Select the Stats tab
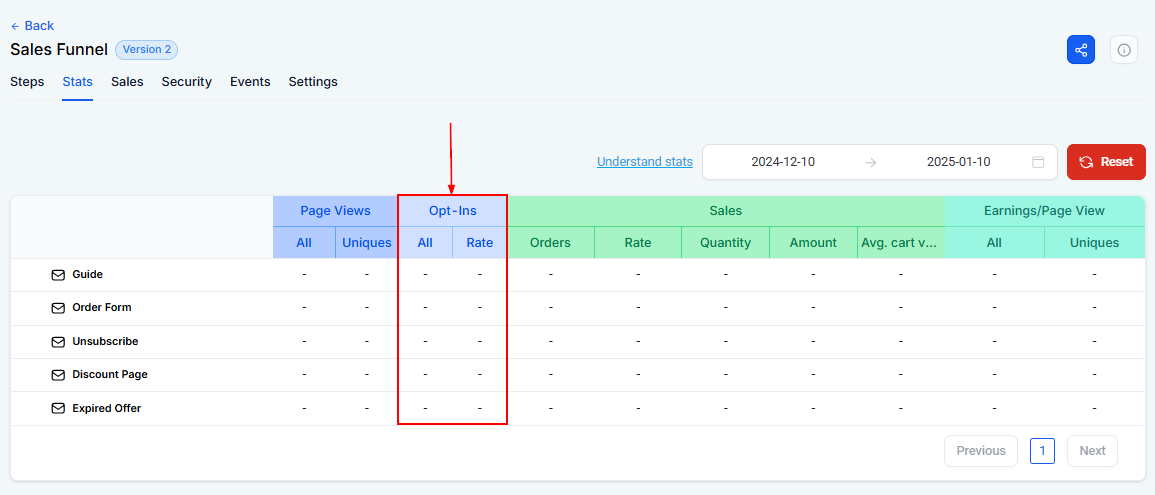The image size is (1155, 495). point(77,82)
